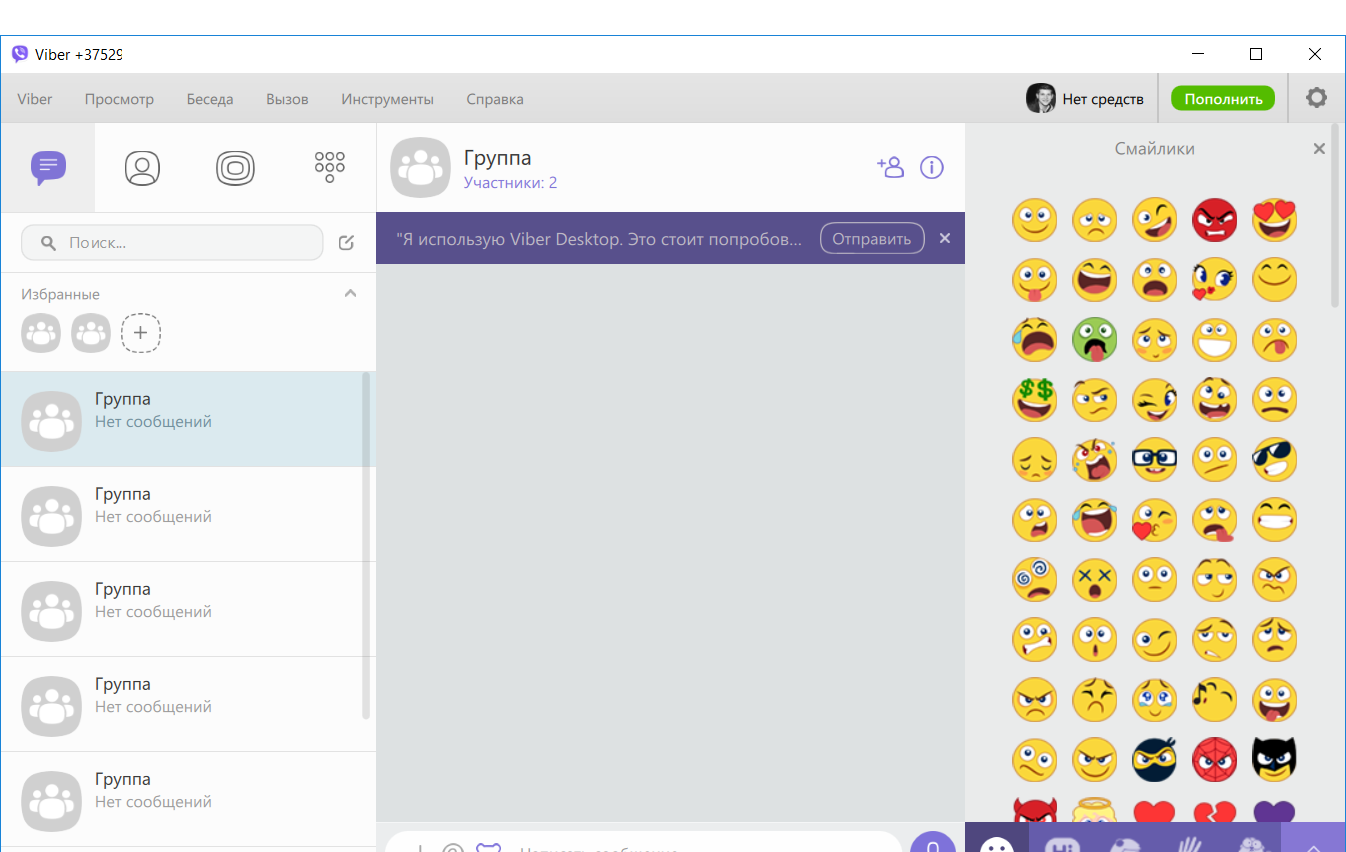Open the dial pad icon
This screenshot has height=852, width=1346.
(329, 167)
